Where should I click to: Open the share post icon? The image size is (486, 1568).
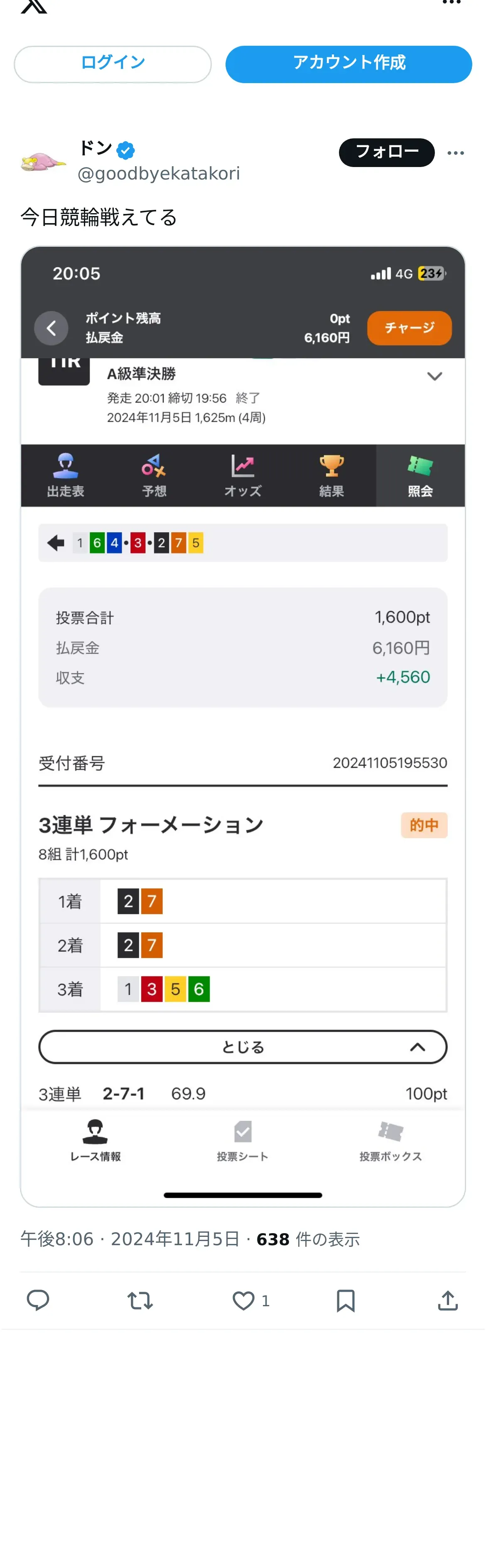448,1301
